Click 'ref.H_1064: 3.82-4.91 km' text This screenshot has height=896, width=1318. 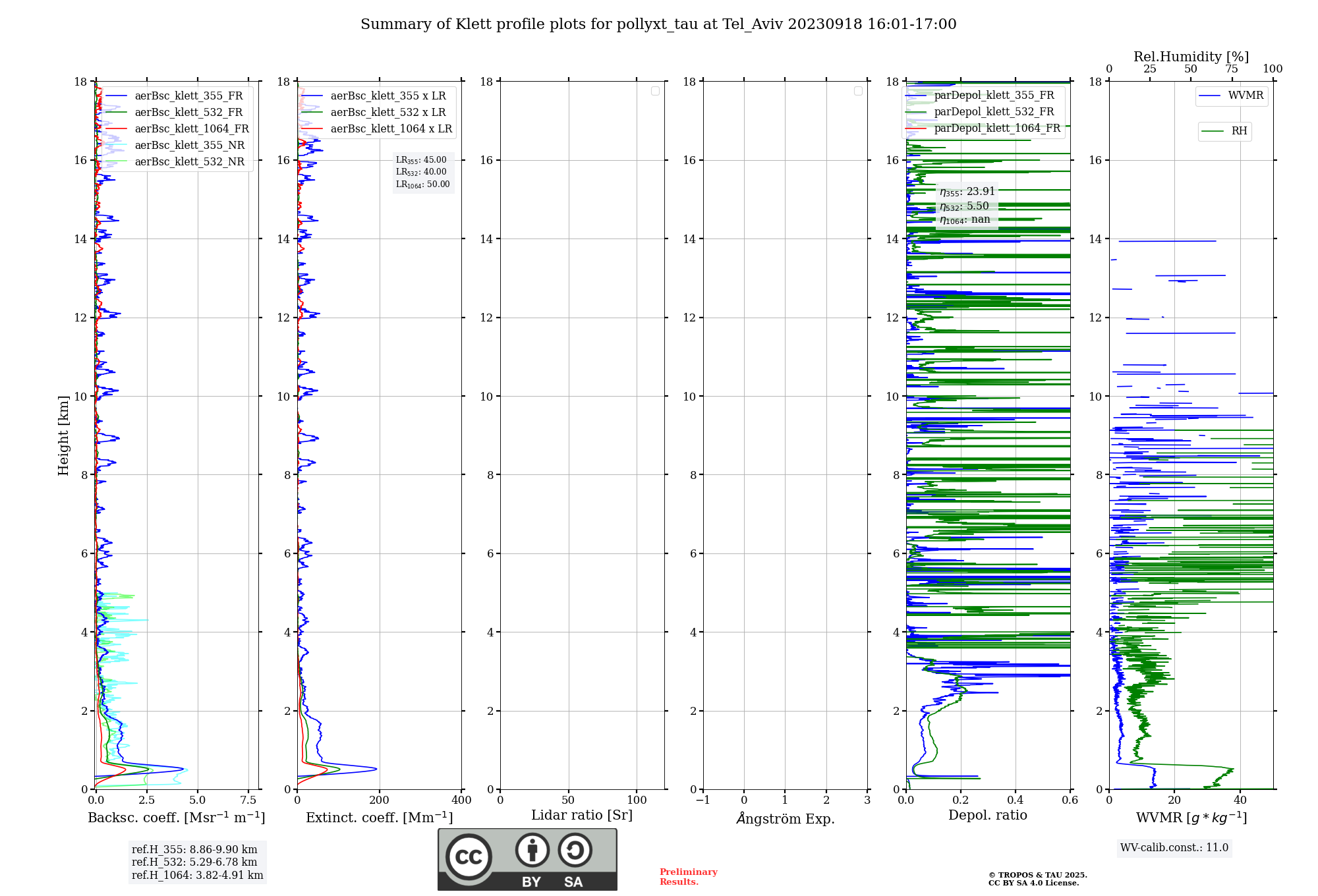[198, 876]
